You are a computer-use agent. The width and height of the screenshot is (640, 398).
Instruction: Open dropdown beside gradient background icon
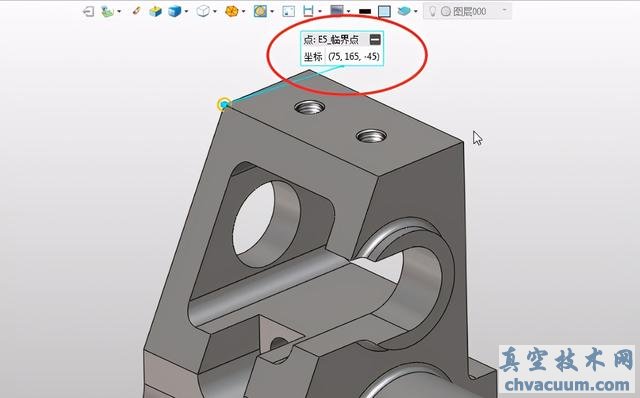pyautogui.click(x=349, y=11)
